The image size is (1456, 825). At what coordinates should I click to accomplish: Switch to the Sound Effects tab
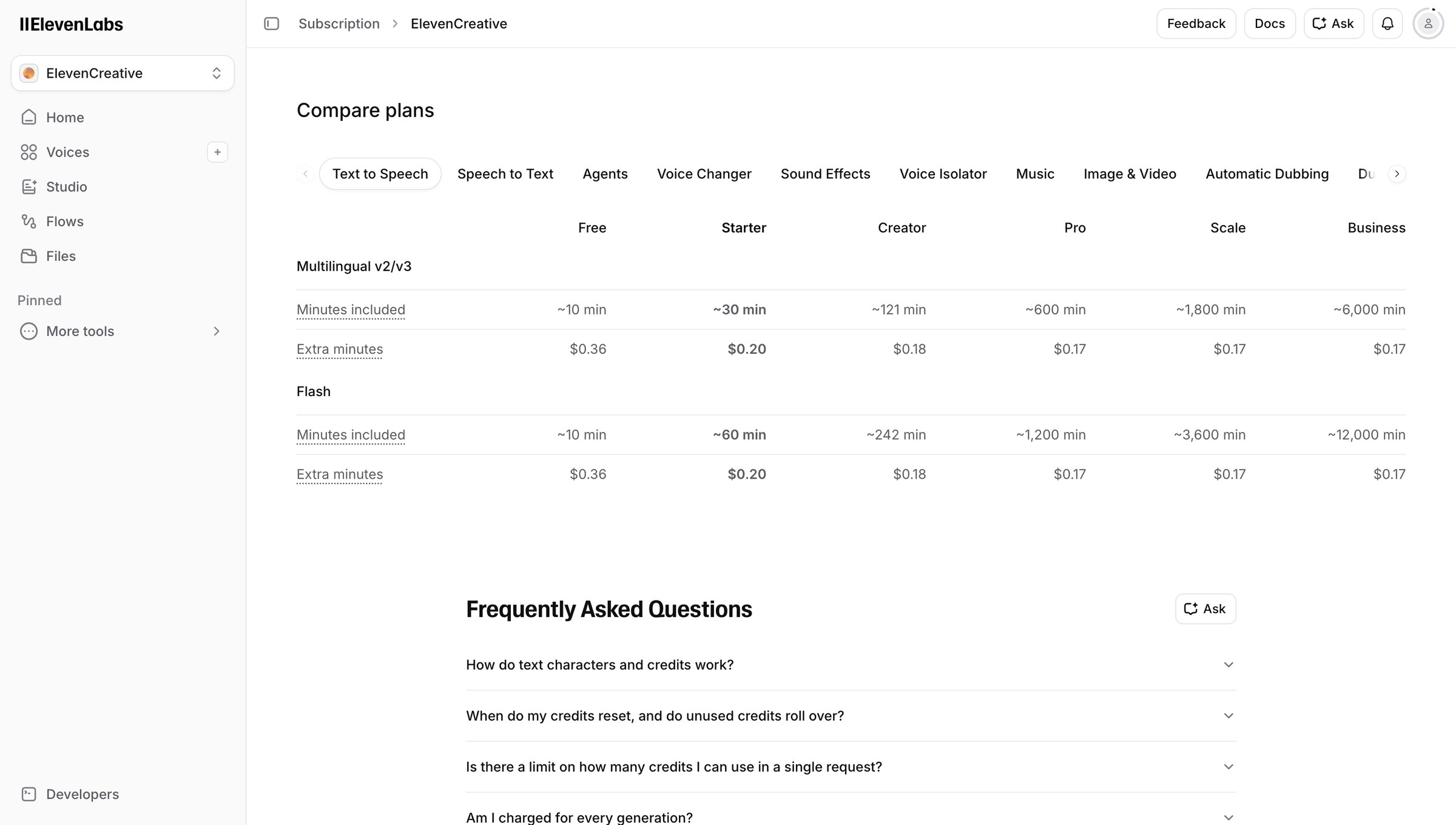click(825, 174)
